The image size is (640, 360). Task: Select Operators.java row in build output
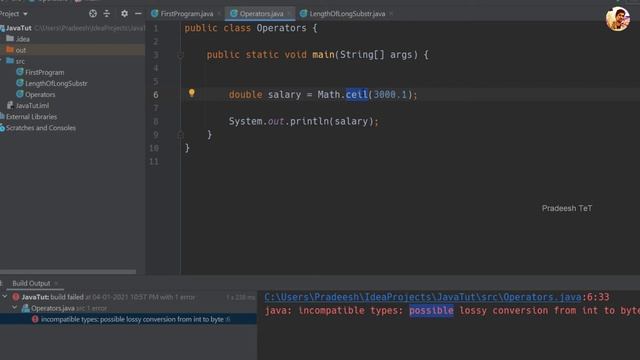[x=129, y=308]
